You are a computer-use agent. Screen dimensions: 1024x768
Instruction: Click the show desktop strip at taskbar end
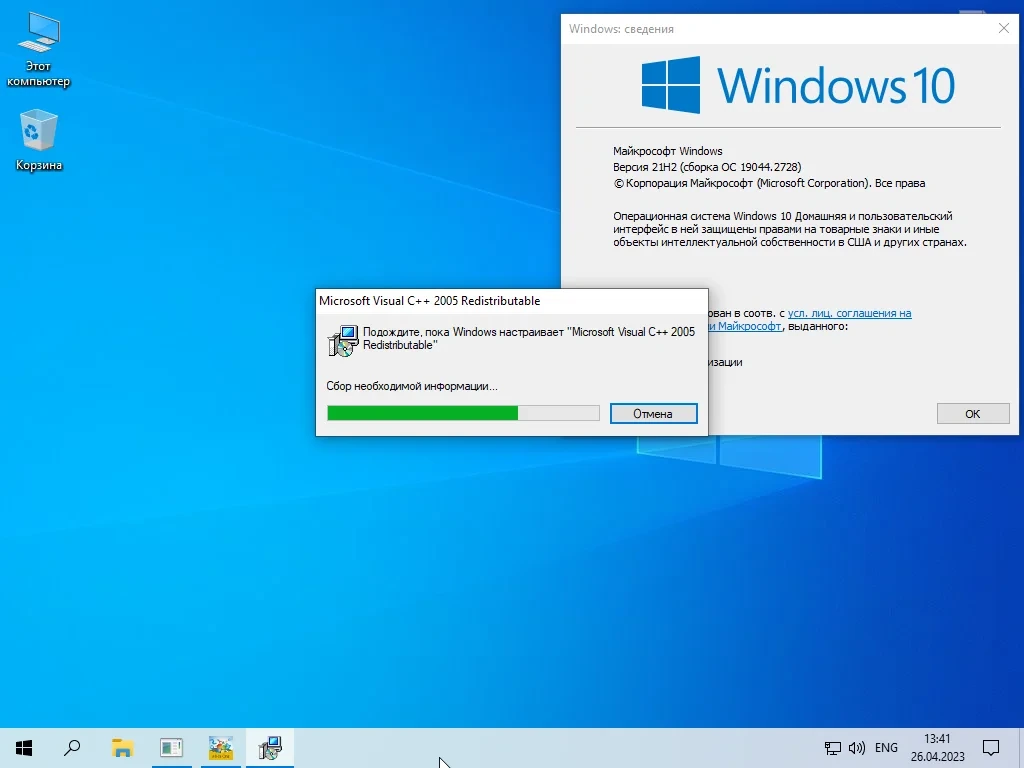pyautogui.click(x=1021, y=748)
